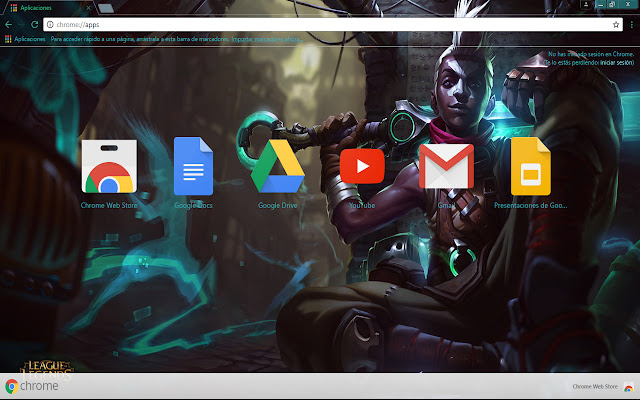640x400 pixels.
Task: Click the Chrome Web Store label under icon
Action: 109,205
